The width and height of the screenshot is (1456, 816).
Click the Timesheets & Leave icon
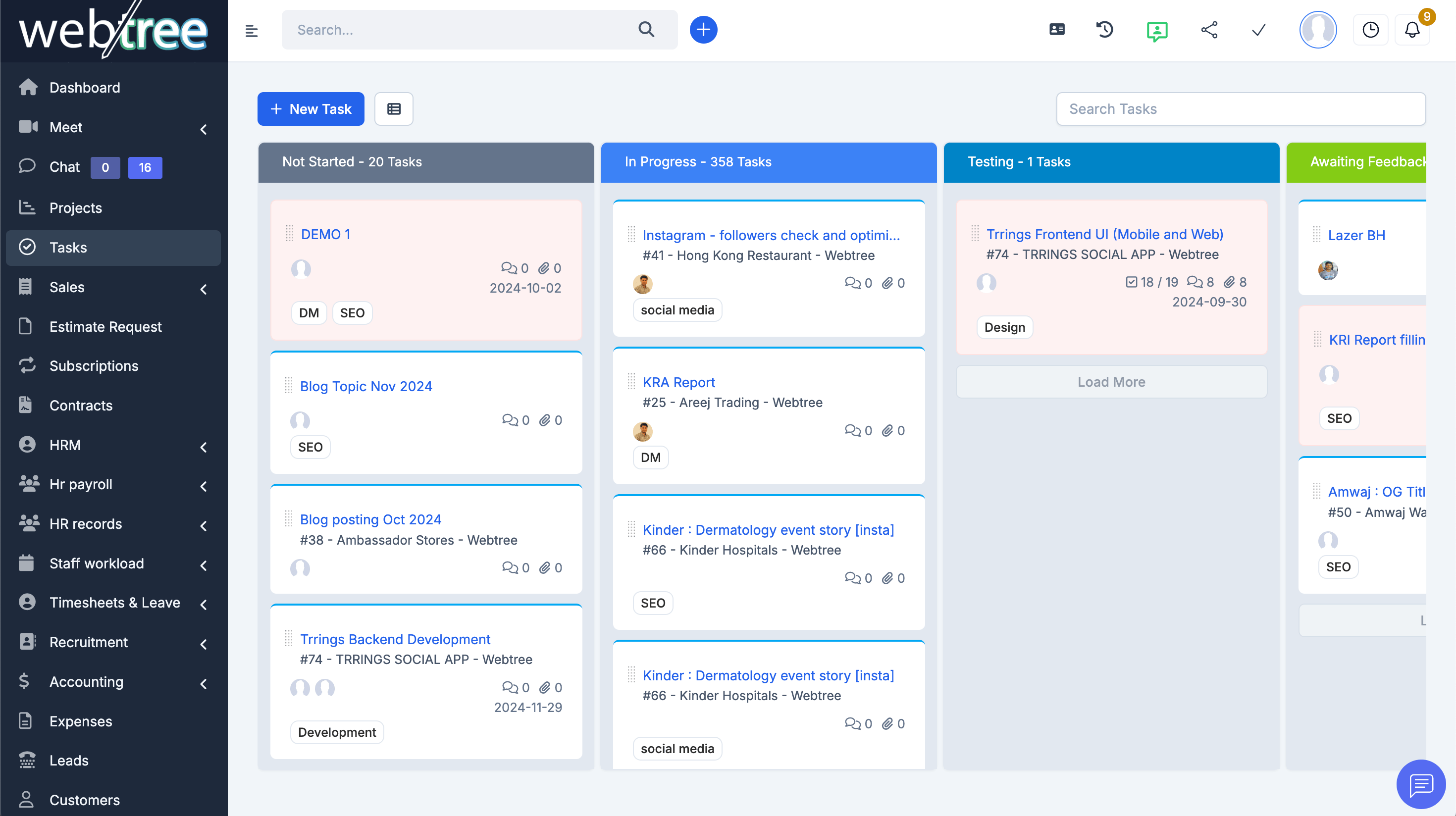pyautogui.click(x=28, y=602)
